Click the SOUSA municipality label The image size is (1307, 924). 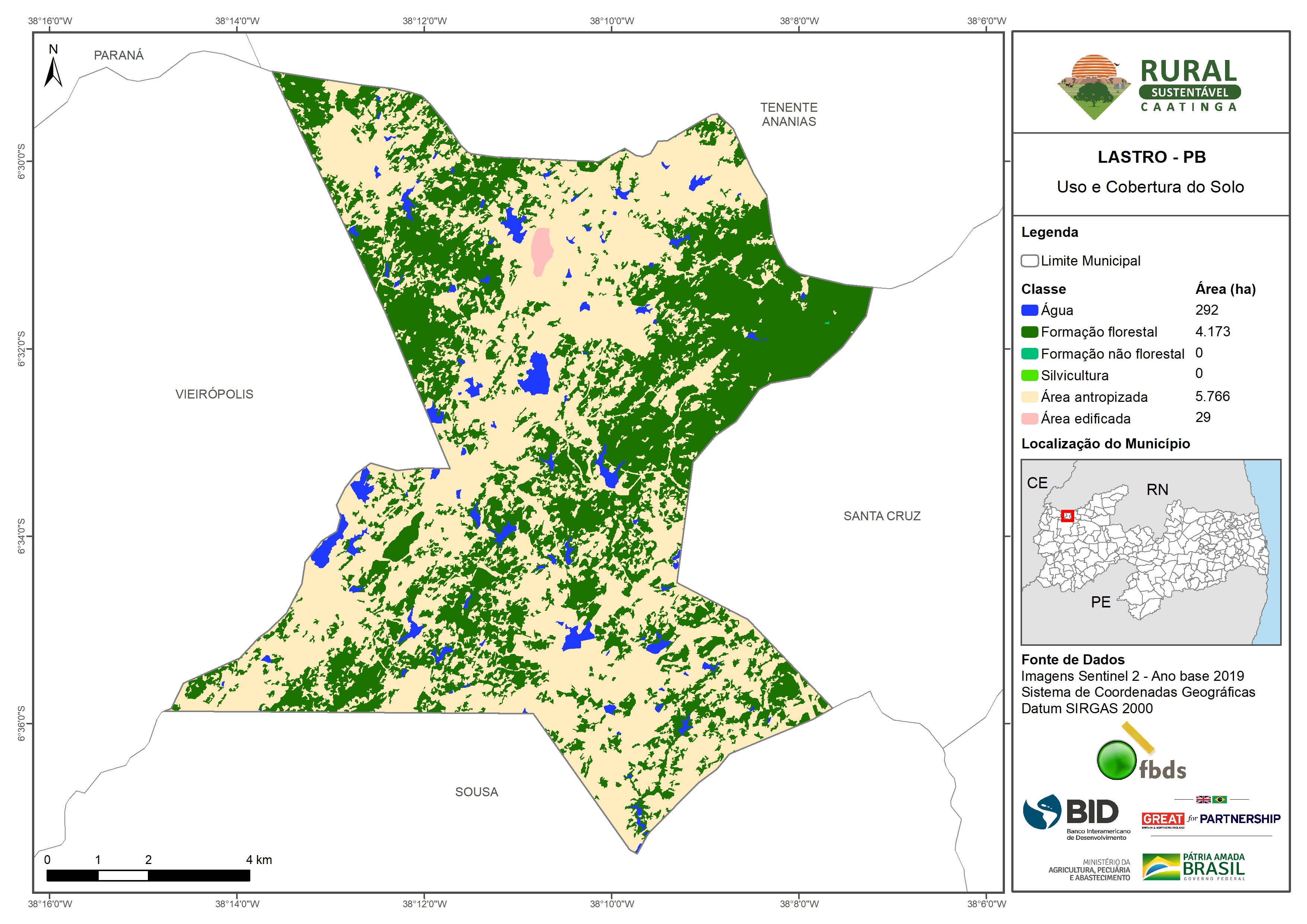pyautogui.click(x=476, y=792)
